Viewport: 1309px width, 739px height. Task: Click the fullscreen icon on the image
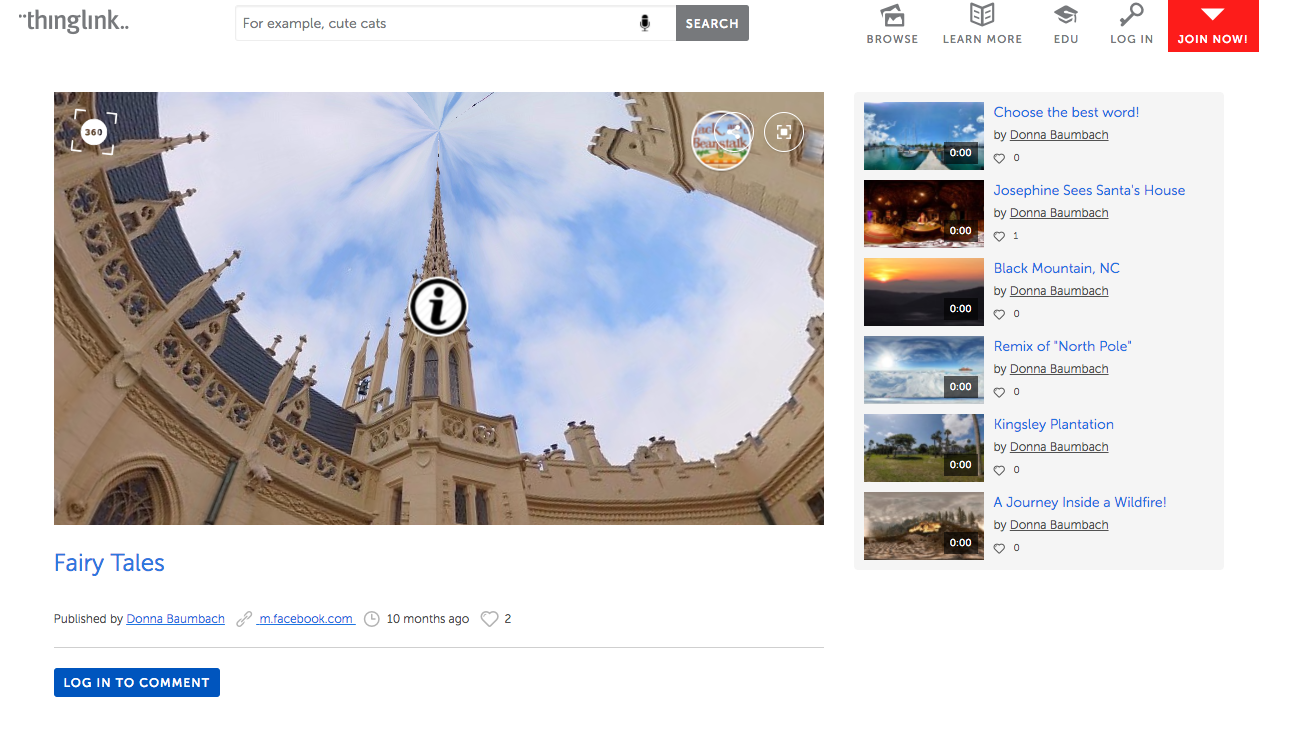click(x=784, y=132)
